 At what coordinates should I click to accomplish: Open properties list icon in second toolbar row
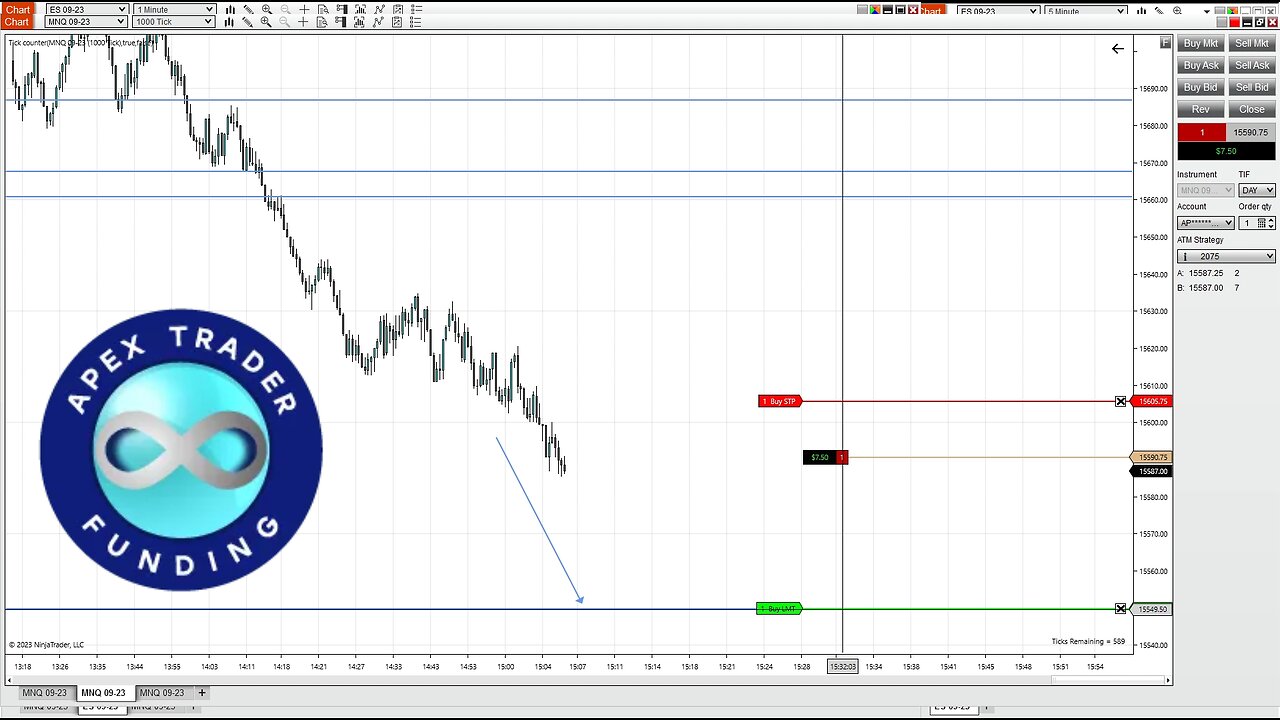(x=416, y=21)
